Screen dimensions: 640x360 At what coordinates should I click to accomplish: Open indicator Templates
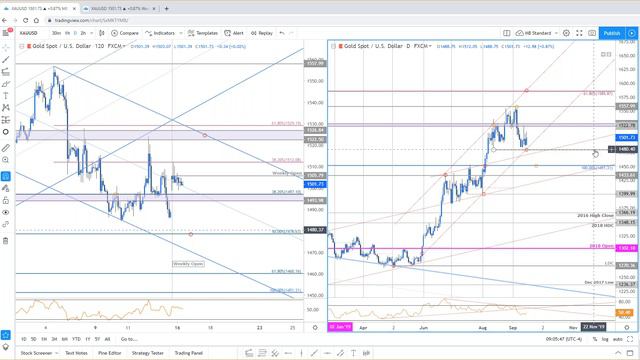[203, 33]
